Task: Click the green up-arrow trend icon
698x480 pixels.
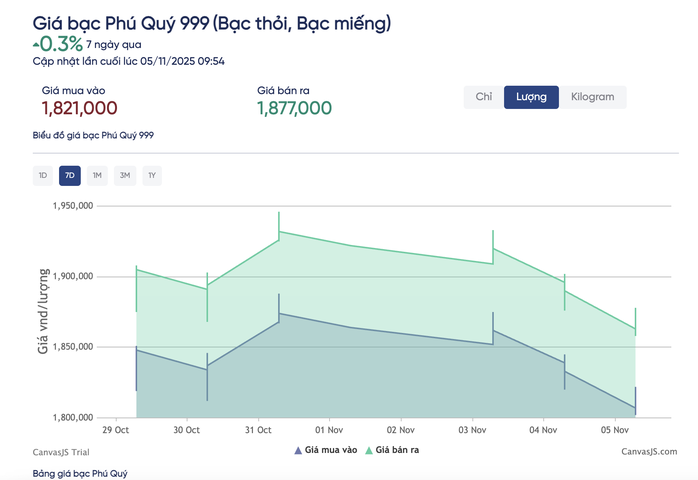Action: (x=37, y=45)
